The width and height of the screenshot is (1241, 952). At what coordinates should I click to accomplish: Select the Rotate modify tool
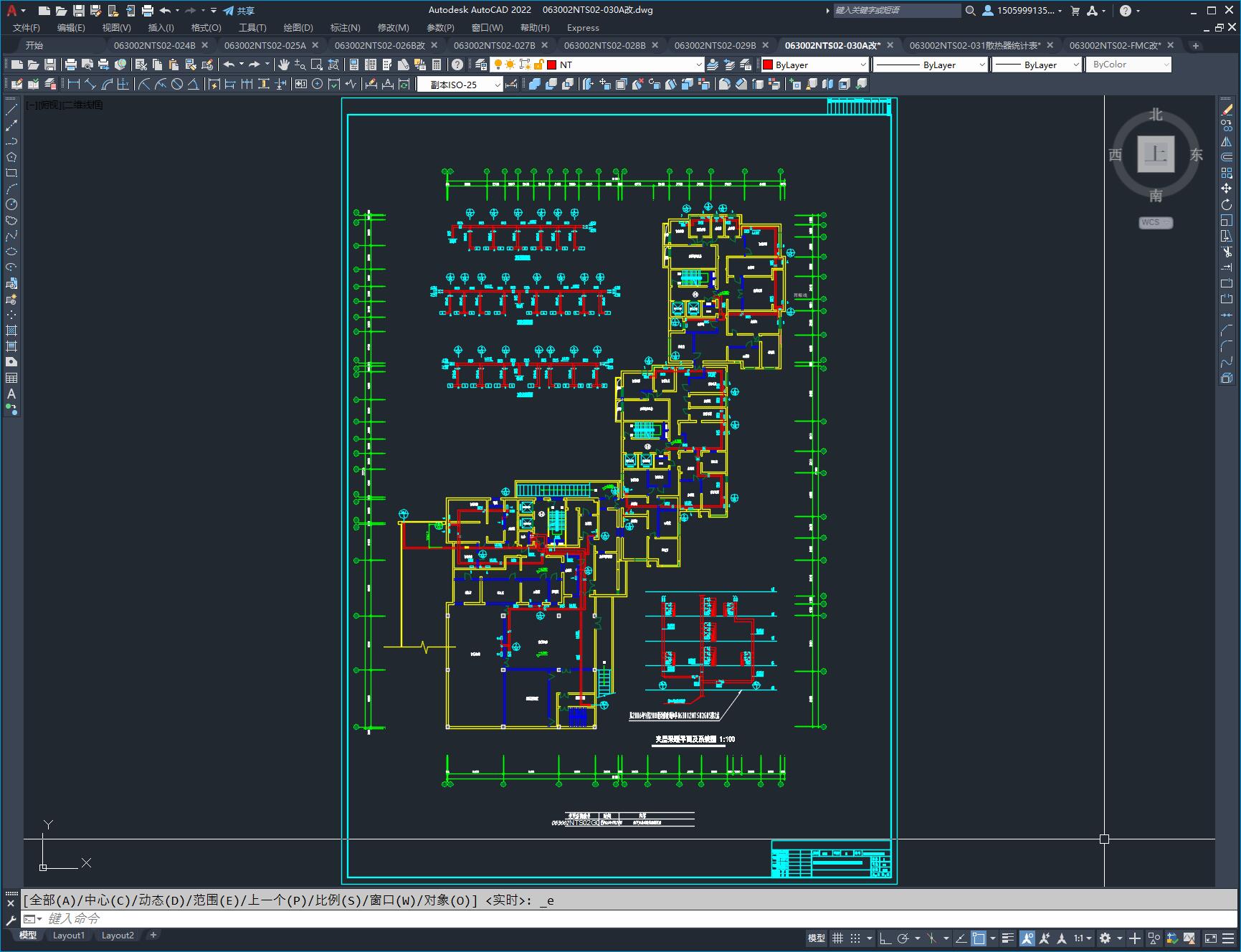[1227, 204]
